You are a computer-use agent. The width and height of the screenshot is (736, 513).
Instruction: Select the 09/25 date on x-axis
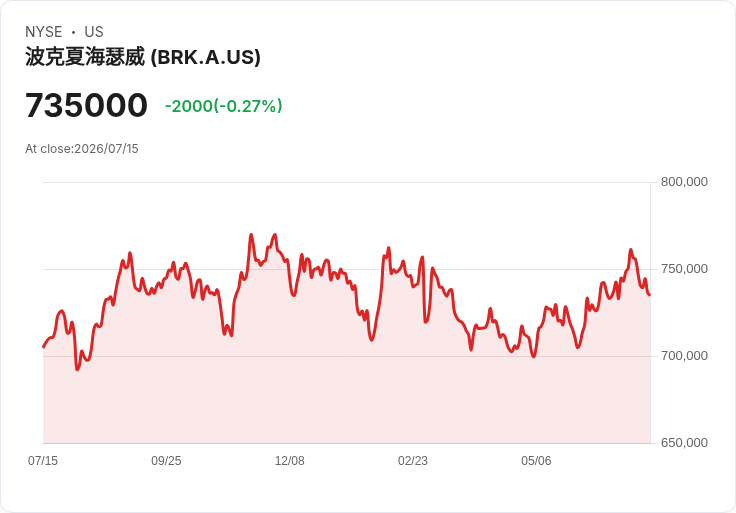166,461
